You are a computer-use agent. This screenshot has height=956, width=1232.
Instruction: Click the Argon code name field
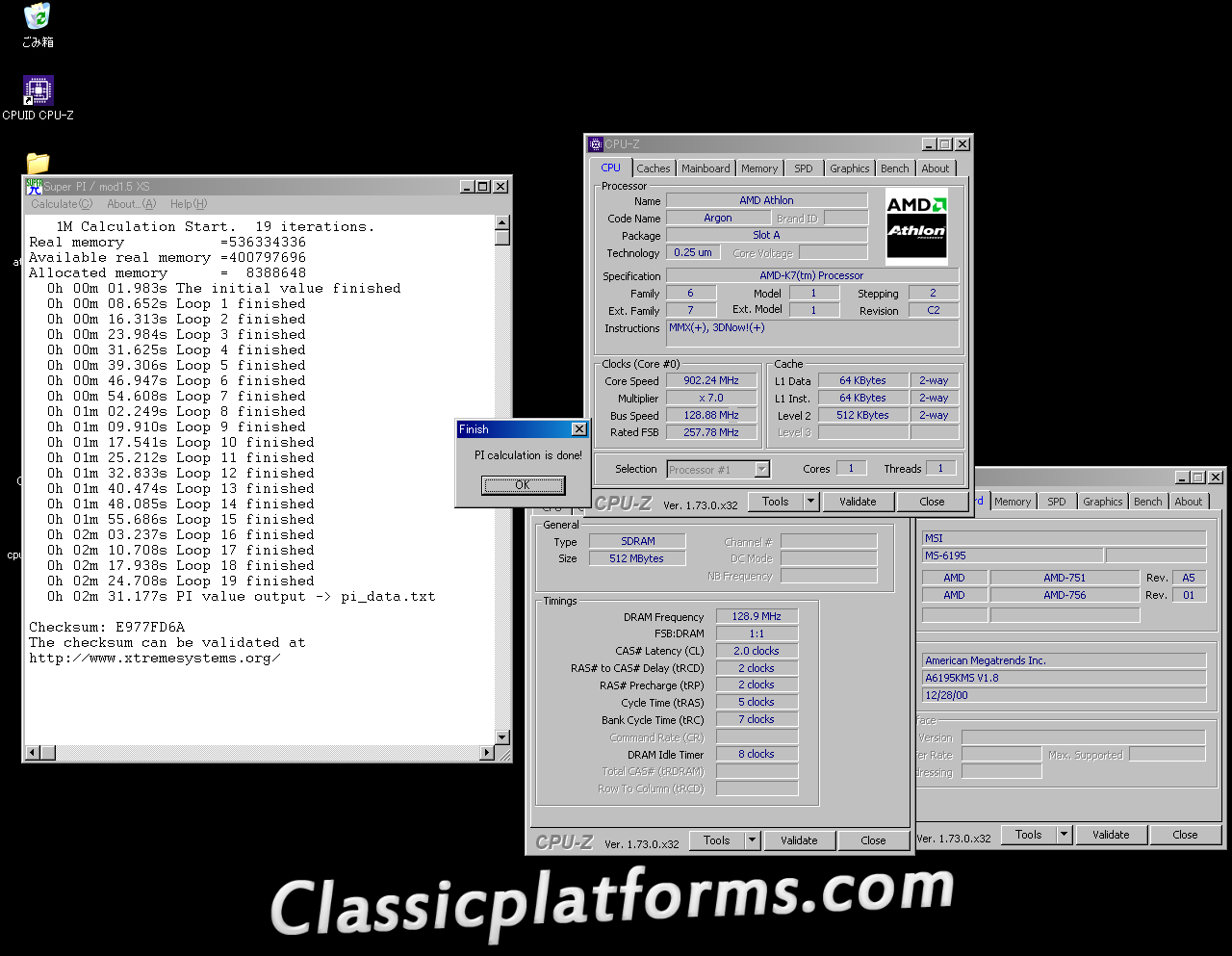pos(718,219)
